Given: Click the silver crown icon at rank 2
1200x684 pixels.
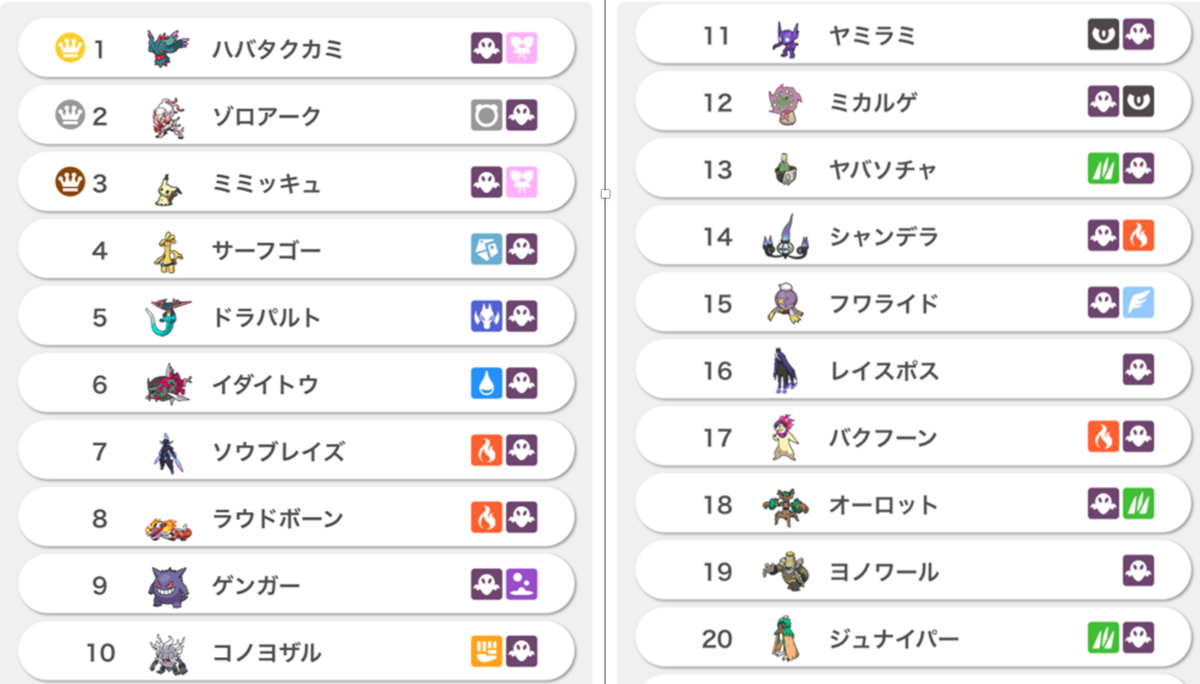Looking at the screenshot, I should [x=70, y=115].
